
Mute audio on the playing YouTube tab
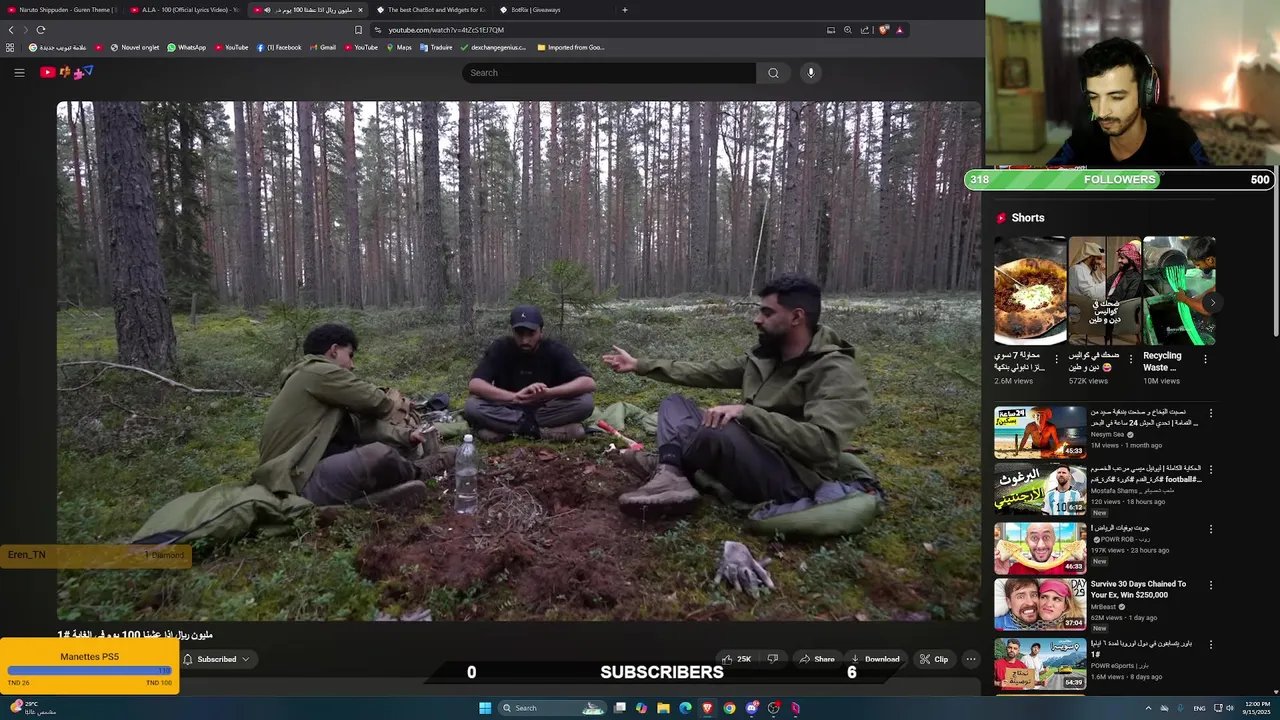[x=267, y=10]
